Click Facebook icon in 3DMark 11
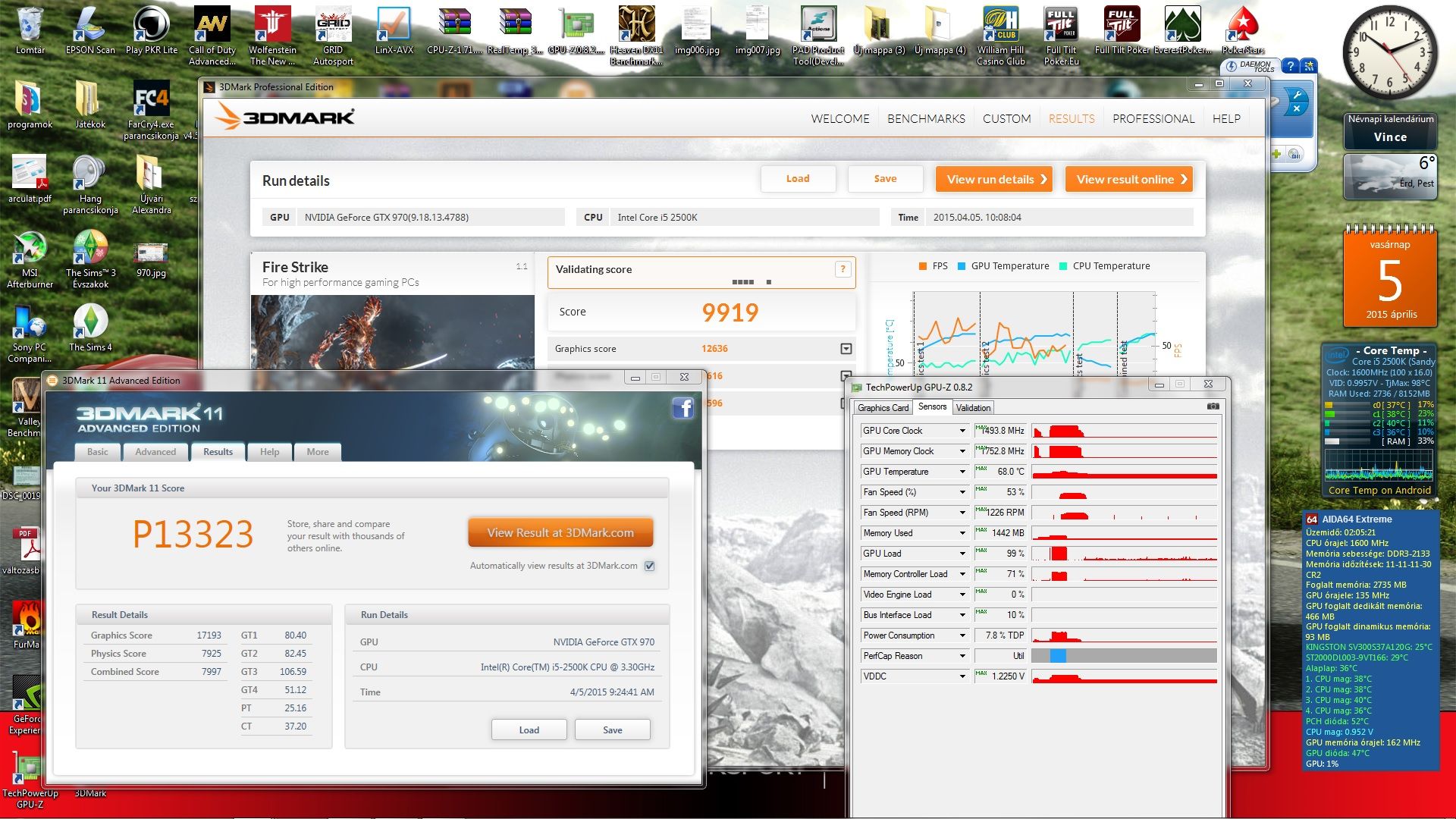The width and height of the screenshot is (1456, 819). (x=682, y=408)
